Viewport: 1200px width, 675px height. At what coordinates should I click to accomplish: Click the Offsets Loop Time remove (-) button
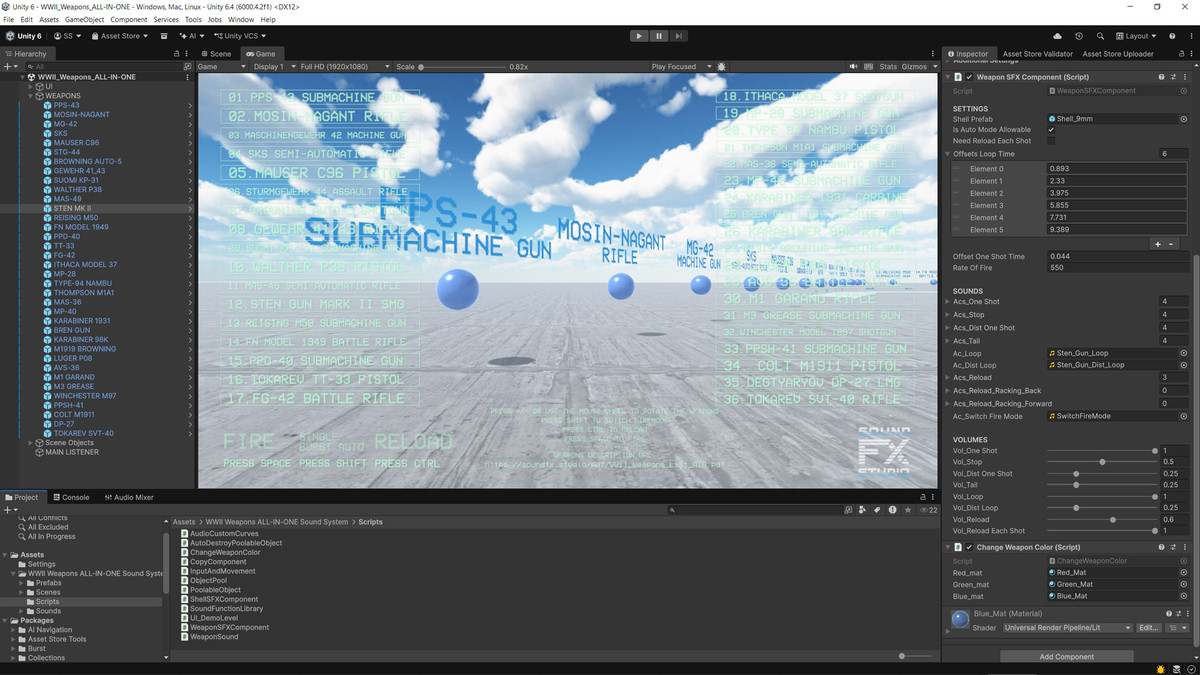coord(1171,244)
